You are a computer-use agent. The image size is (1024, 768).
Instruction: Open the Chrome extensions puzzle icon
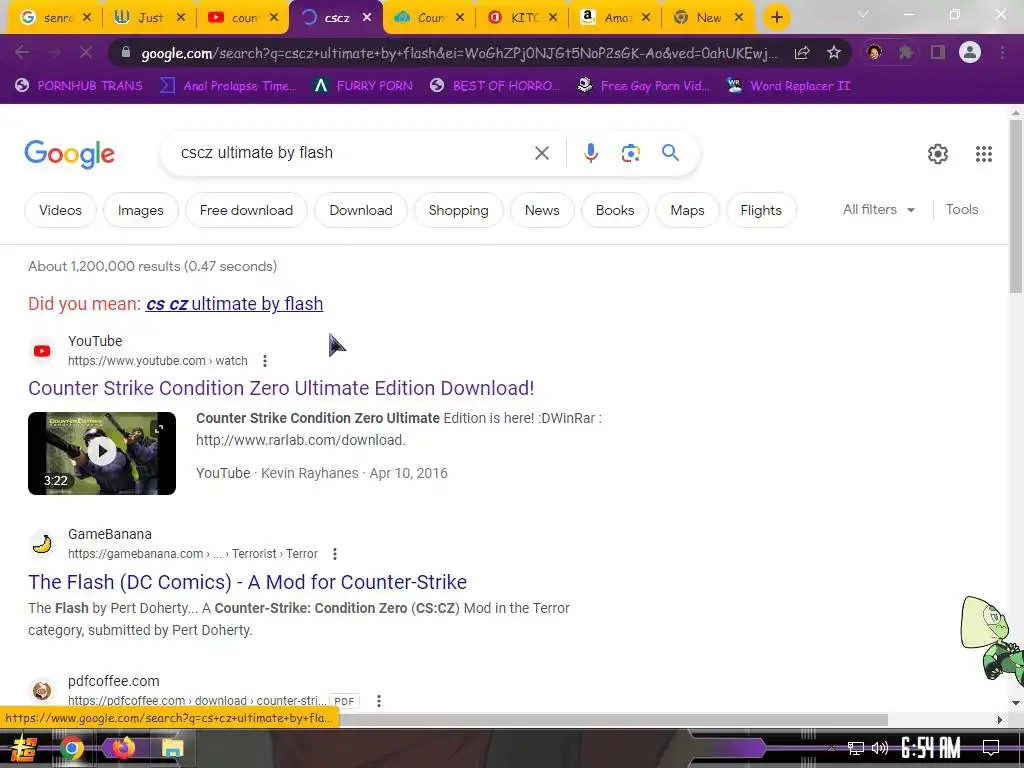(x=905, y=52)
